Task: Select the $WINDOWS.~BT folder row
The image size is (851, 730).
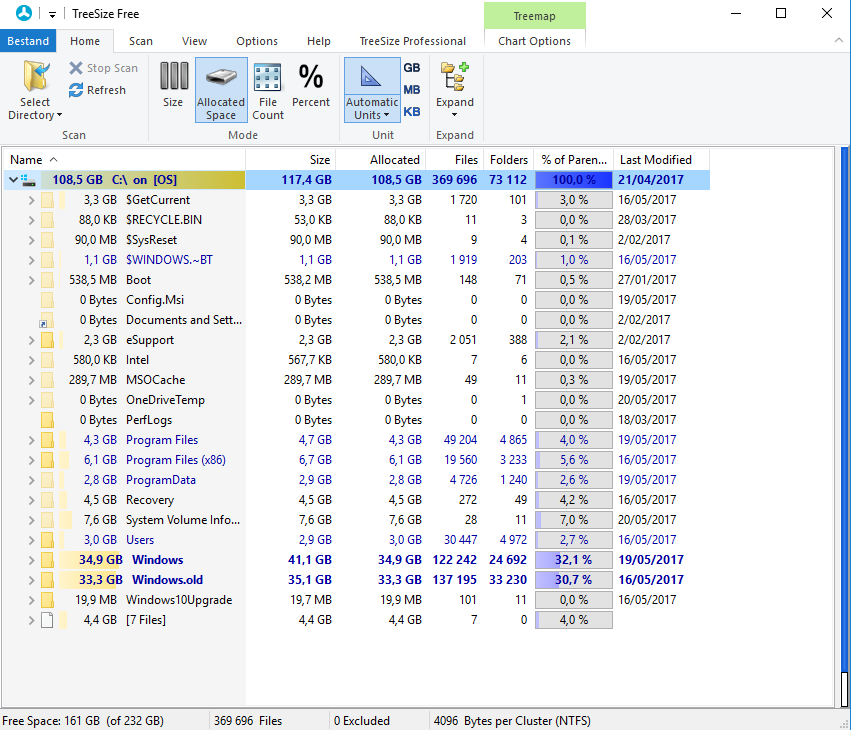Action: click(x=357, y=260)
